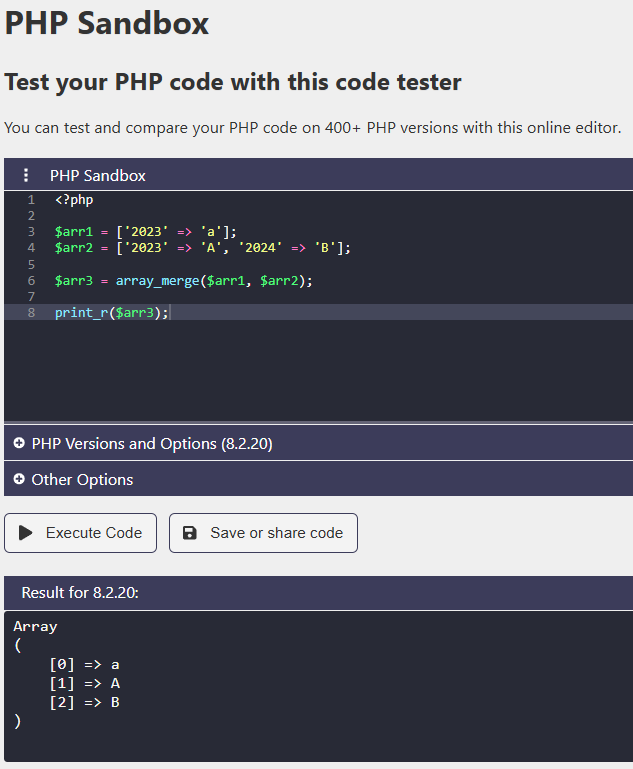Click array_merge function on line 6
633x769 pixels.
point(157,281)
